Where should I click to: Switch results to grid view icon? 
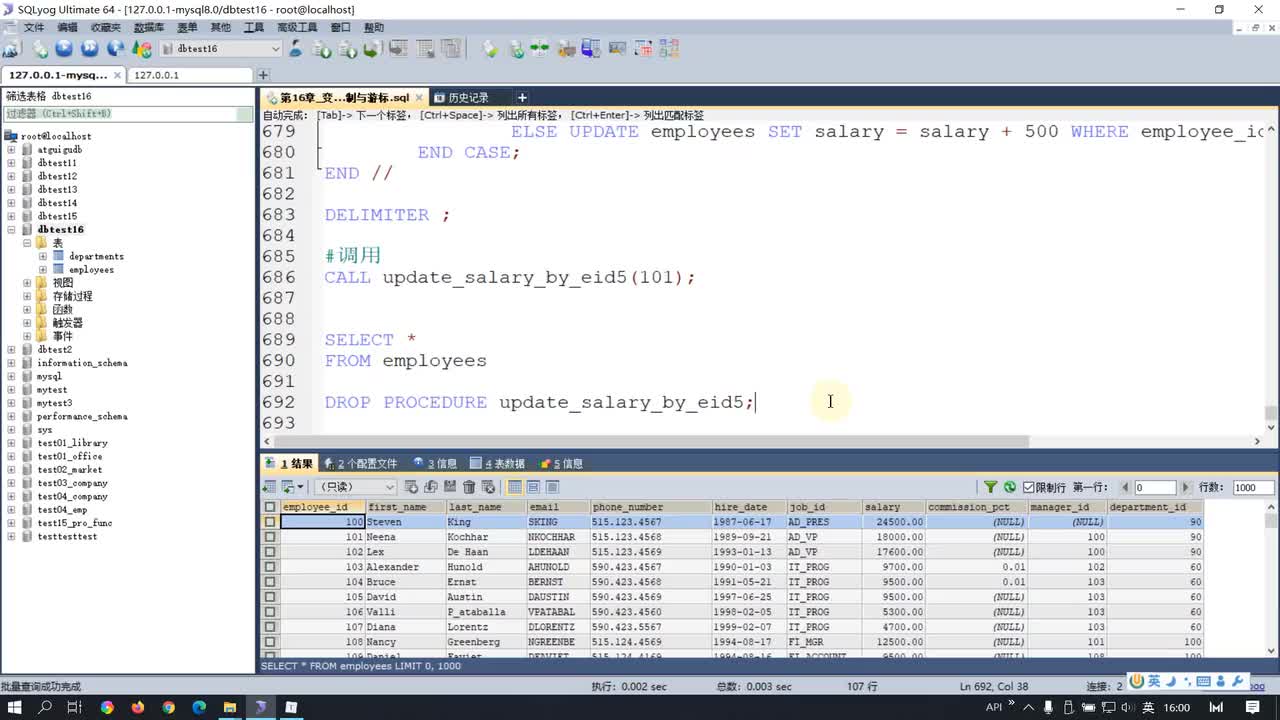tap(515, 487)
